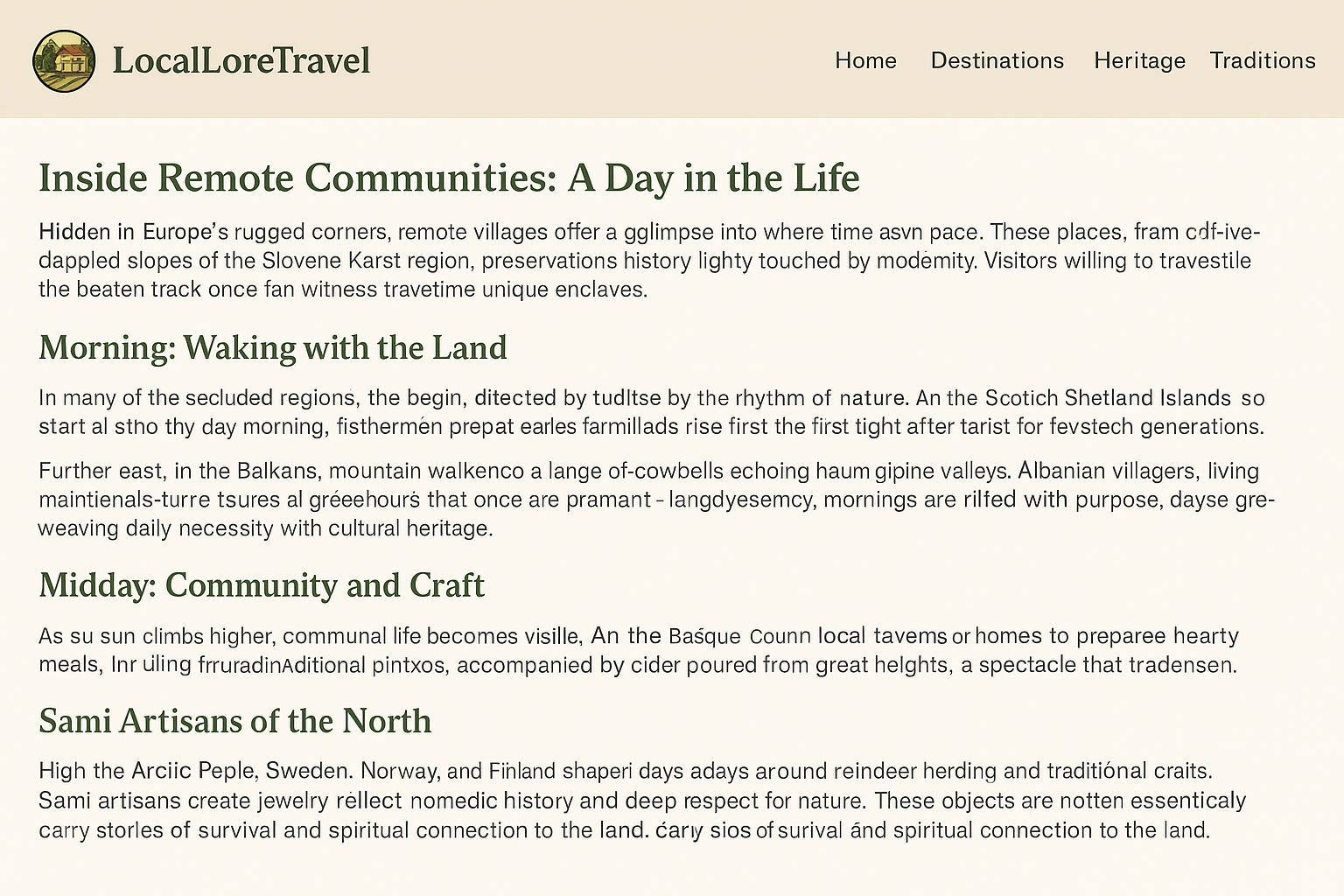The height and width of the screenshot is (896, 1344).
Task: Click the LocalLoreTravel site name
Action: click(x=241, y=60)
